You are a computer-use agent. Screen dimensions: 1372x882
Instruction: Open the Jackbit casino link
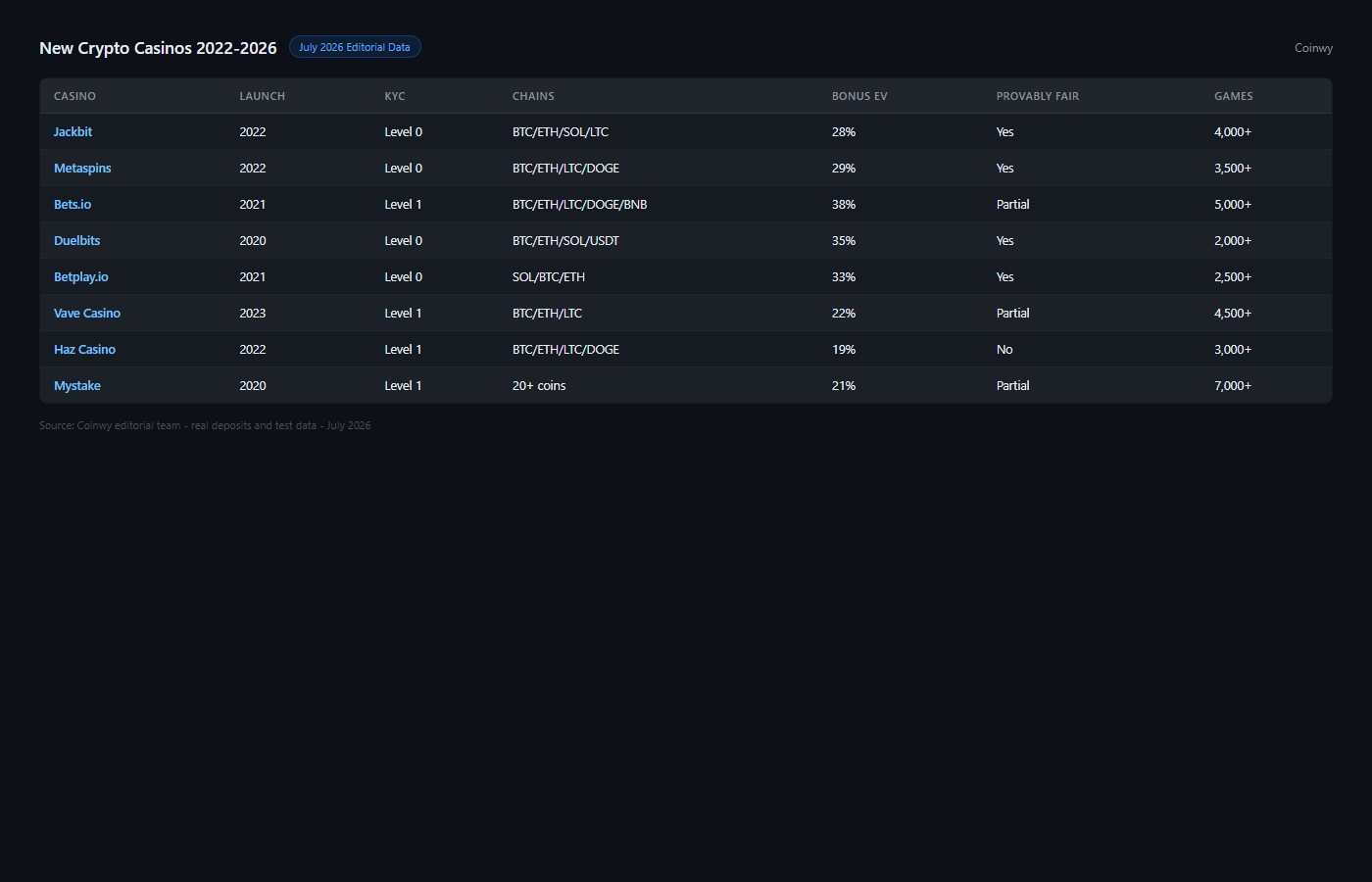(x=73, y=132)
